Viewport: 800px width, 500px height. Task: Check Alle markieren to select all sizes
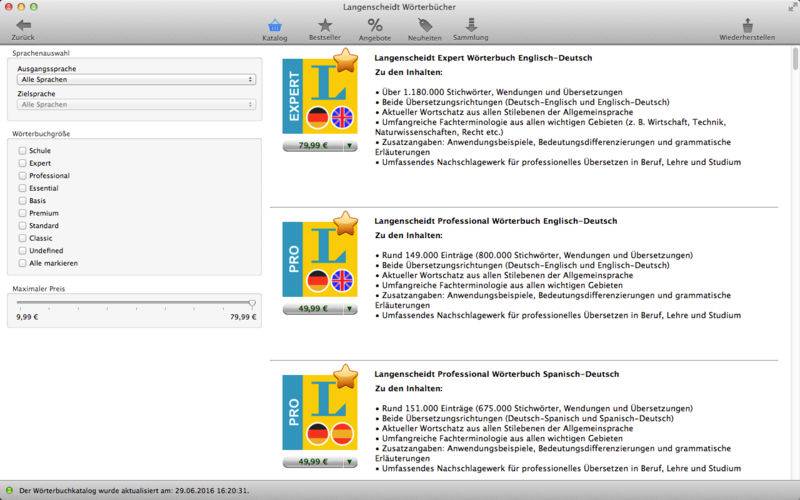pos(22,263)
